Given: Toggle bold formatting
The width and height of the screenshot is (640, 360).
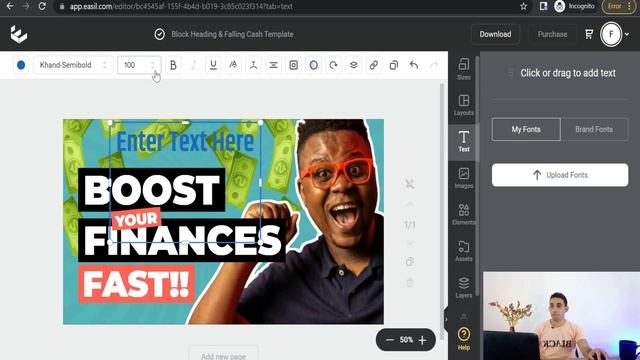Looking at the screenshot, I should click(173, 65).
